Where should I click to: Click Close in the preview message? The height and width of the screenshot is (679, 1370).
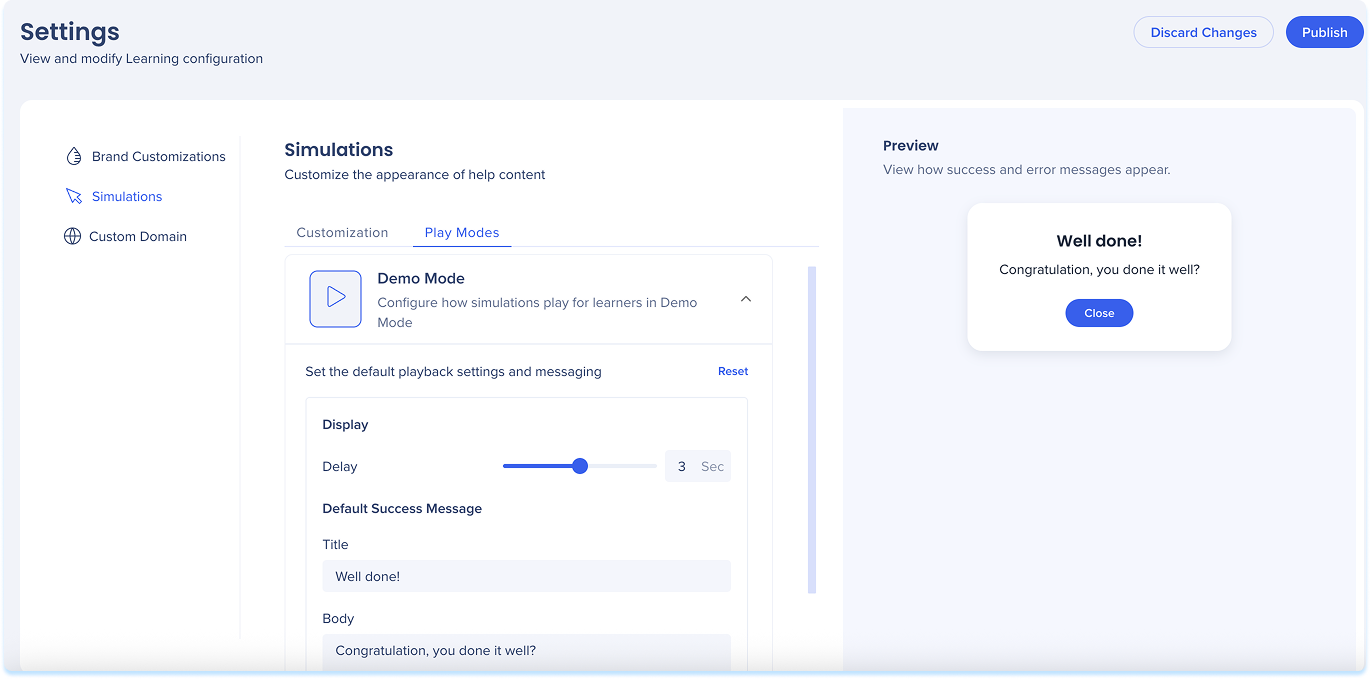(1098, 313)
